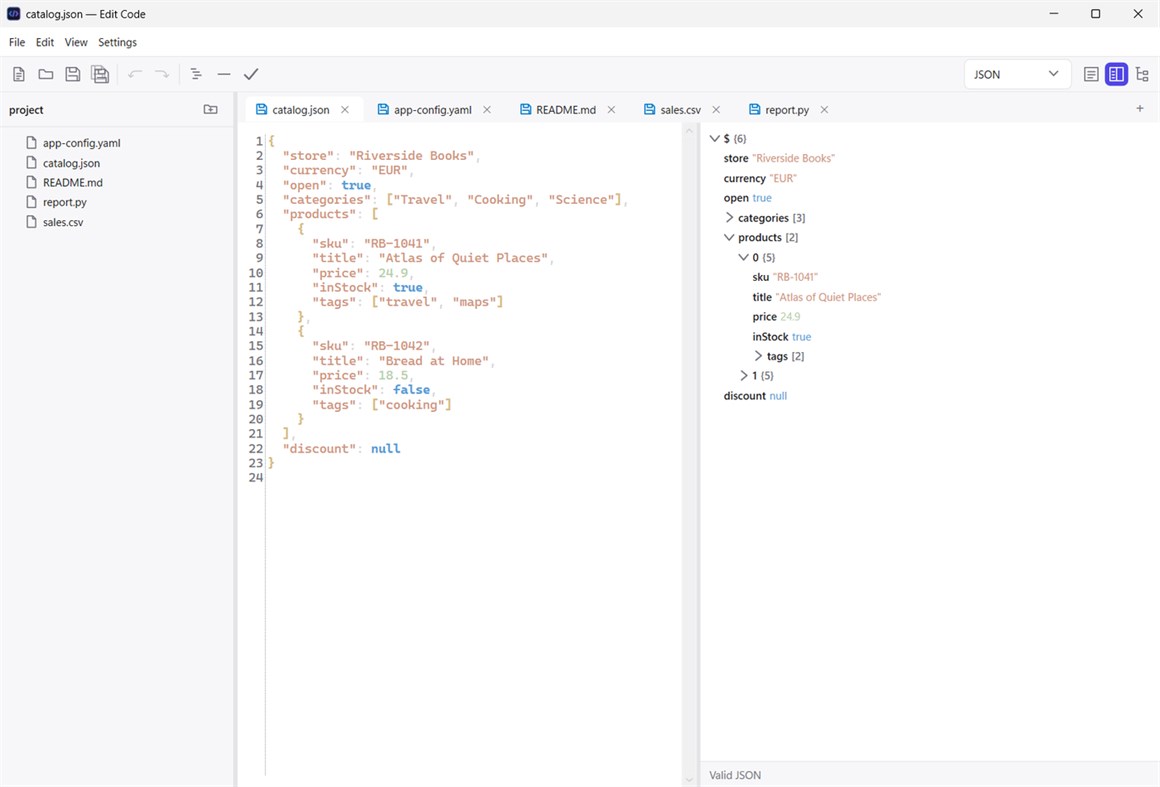Click the Save All toolbar icon
Image resolution: width=1160 pixels, height=787 pixels.
(x=100, y=74)
